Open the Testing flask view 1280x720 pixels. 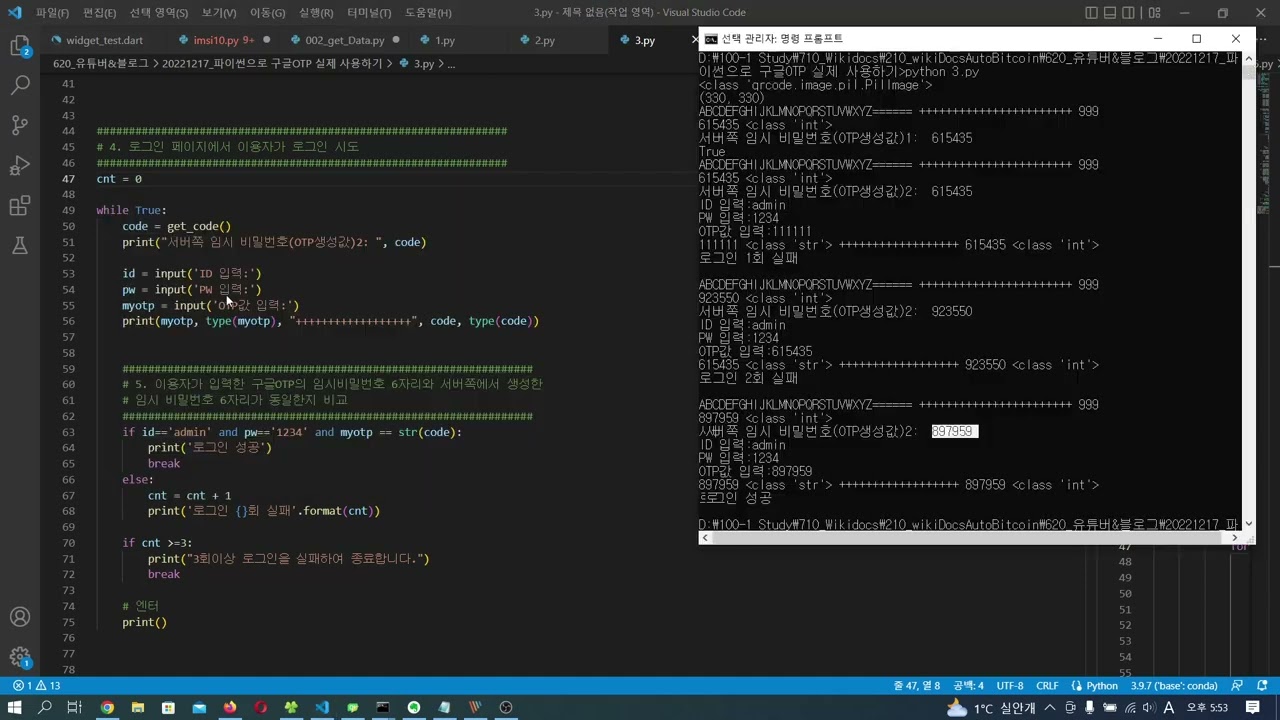pos(20,246)
